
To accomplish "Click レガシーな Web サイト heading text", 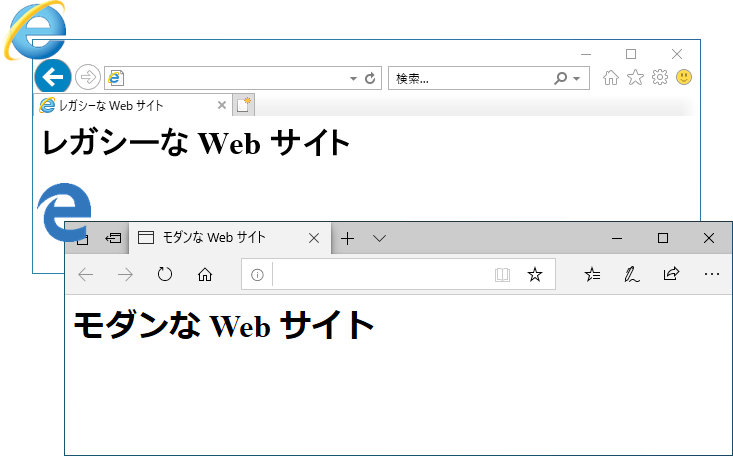I will [x=196, y=142].
